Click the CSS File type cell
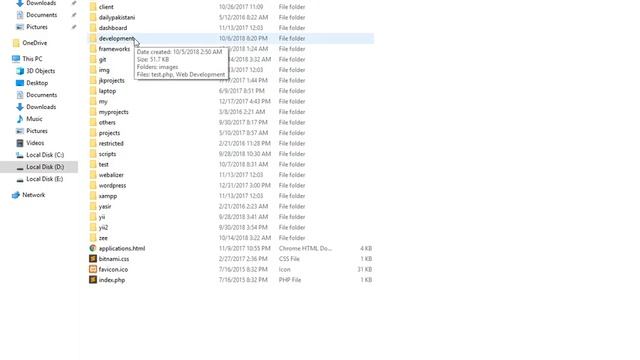Screen dimensions: 640x360 [x=289, y=259]
